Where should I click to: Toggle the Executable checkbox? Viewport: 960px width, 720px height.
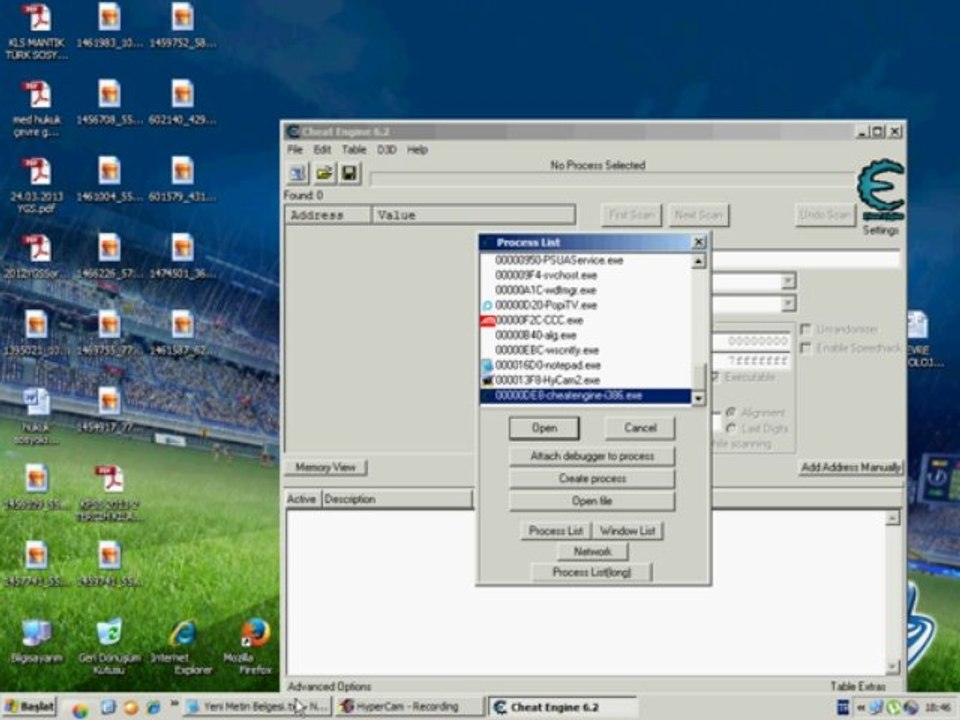(716, 377)
